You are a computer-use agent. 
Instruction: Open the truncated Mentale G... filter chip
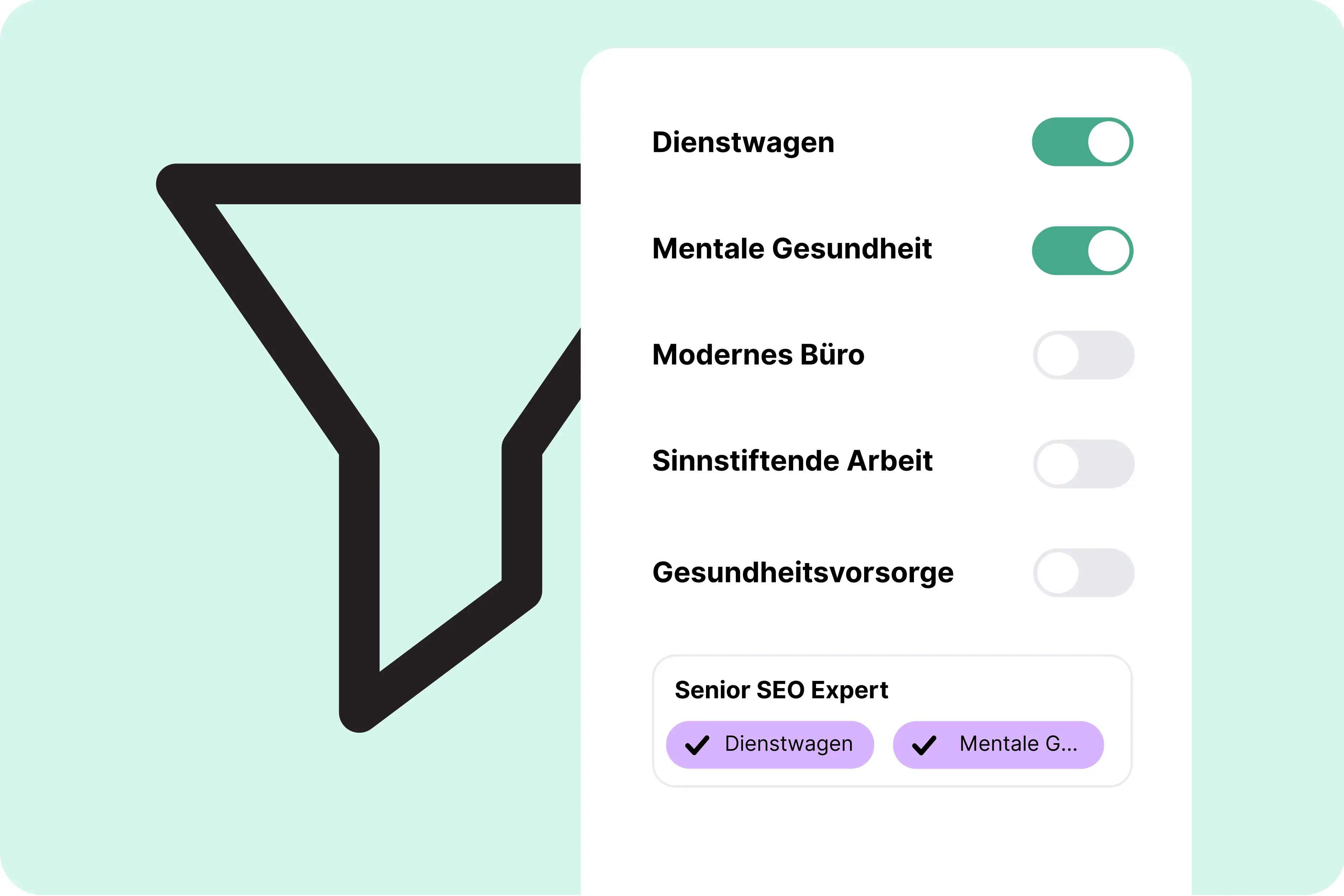(x=997, y=744)
